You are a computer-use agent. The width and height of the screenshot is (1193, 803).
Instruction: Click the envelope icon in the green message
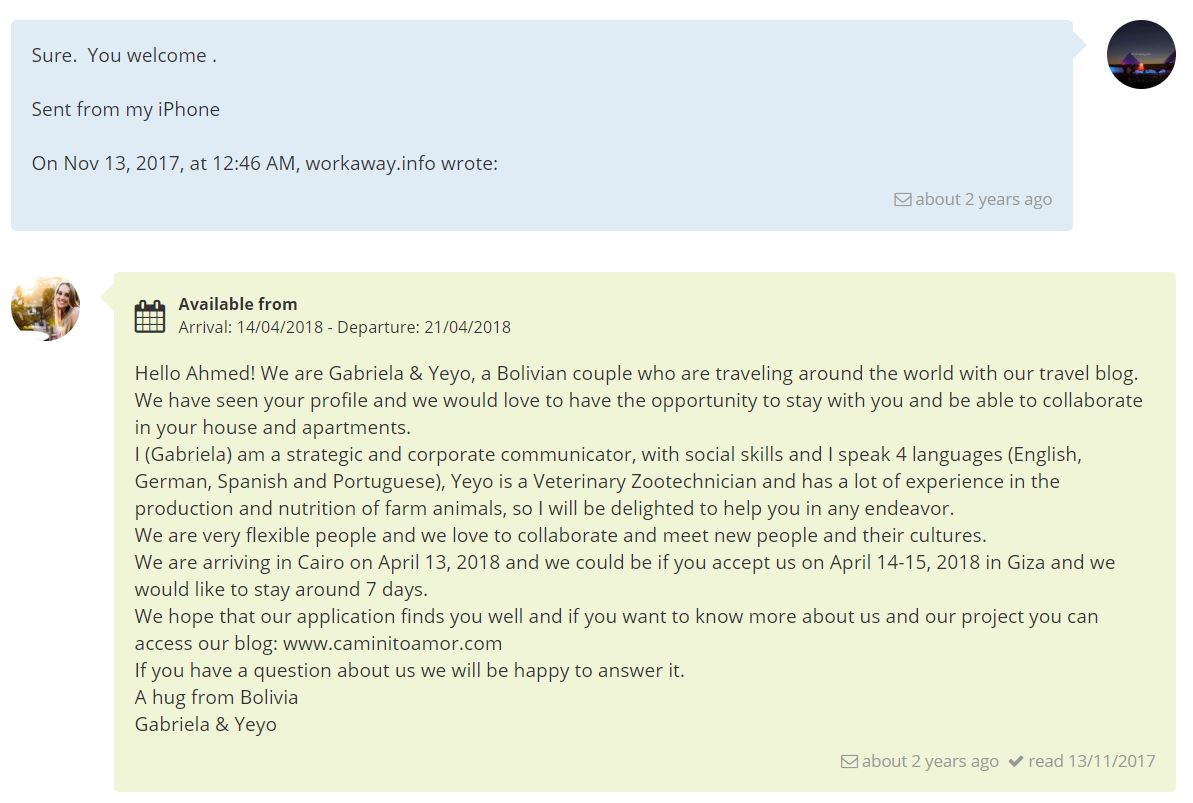coord(849,761)
